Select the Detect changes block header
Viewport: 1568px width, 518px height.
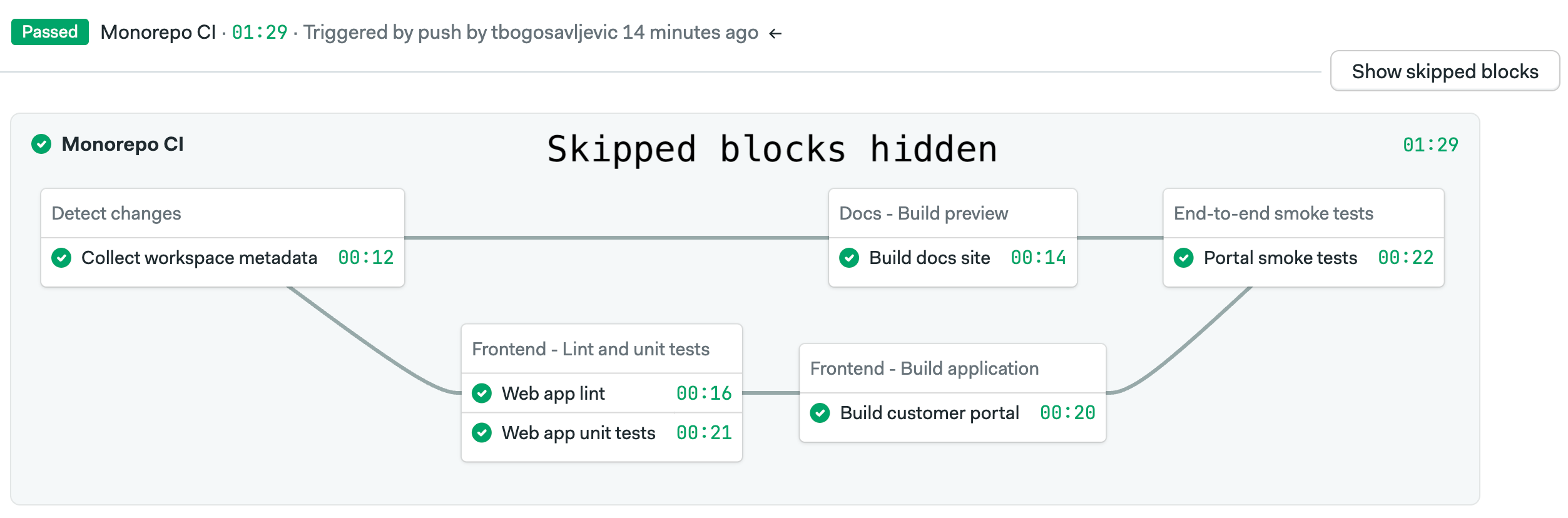[223, 213]
